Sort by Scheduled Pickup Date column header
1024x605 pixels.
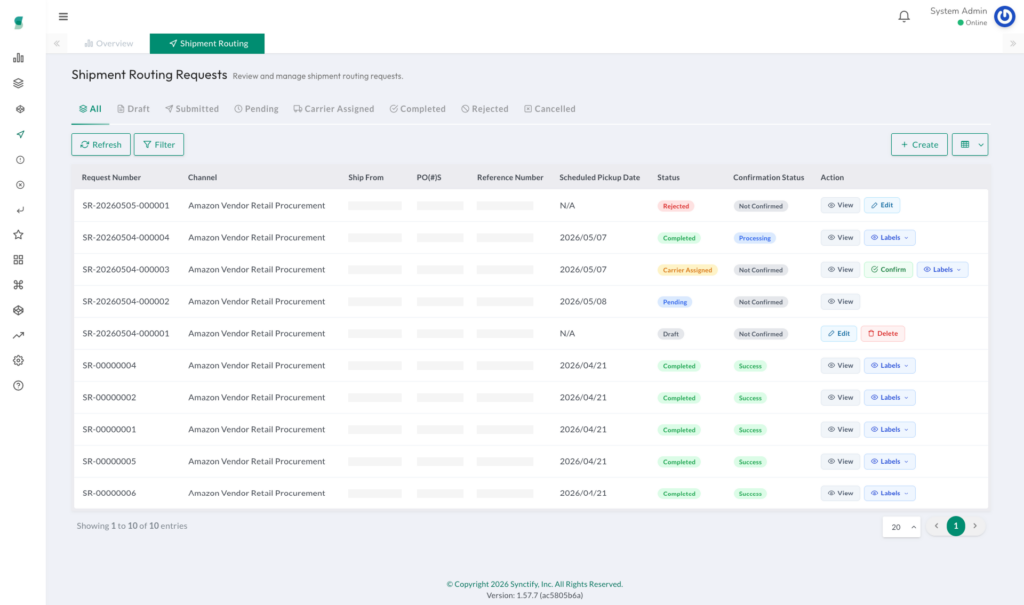tap(600, 178)
